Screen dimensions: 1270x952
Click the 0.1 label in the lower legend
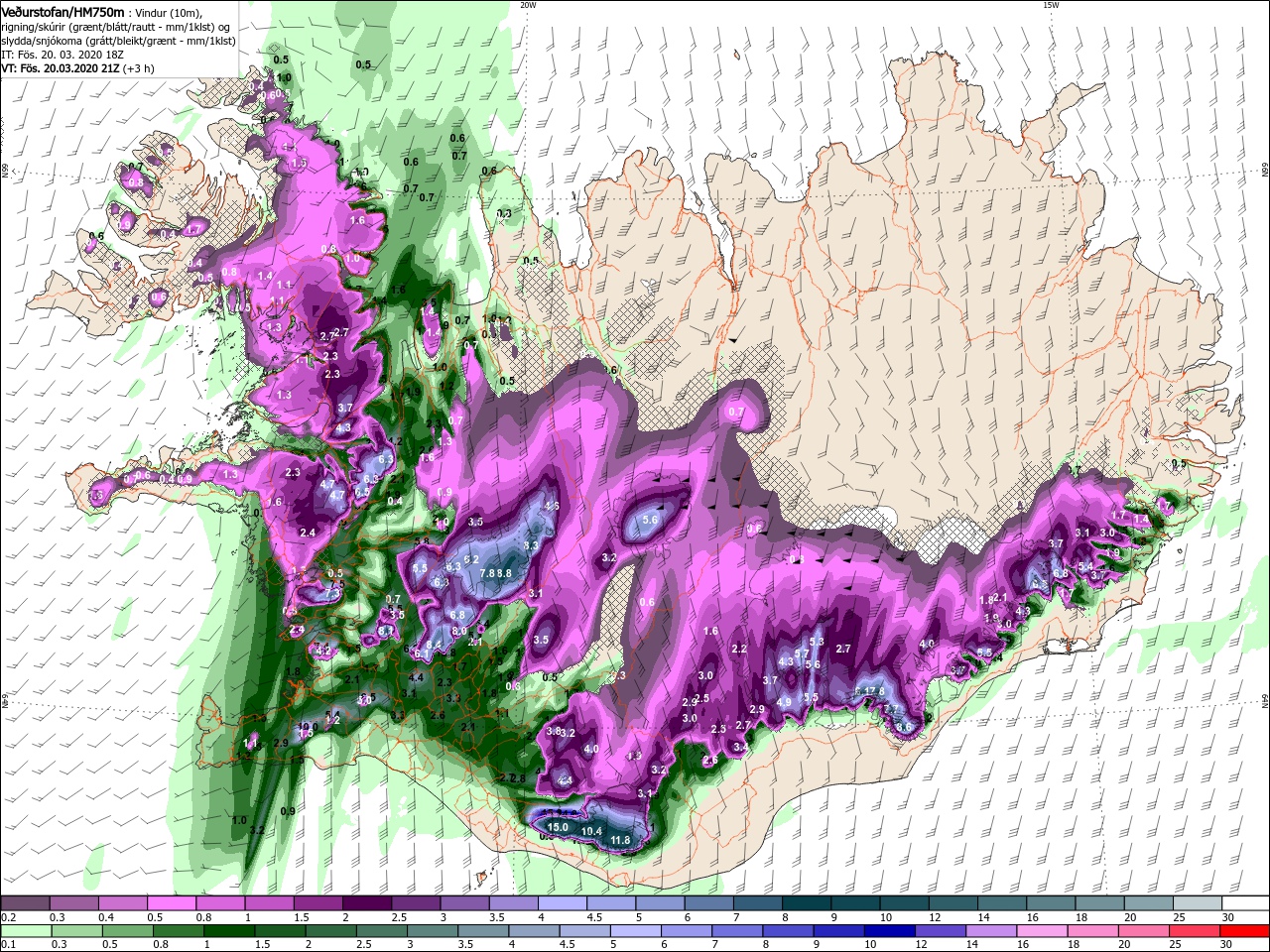pyautogui.click(x=8, y=945)
